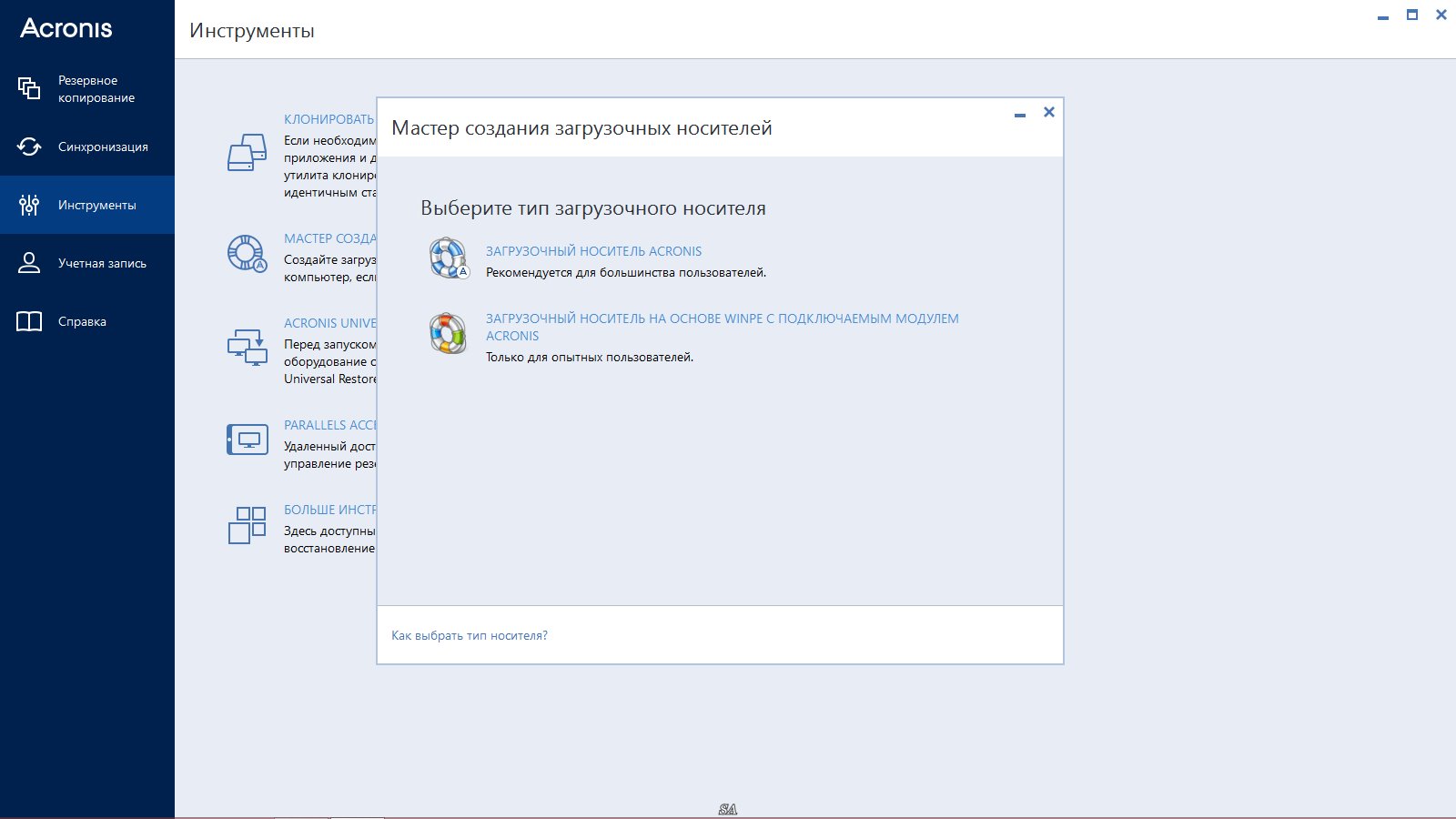This screenshot has width=1456, height=819.
Task: Click the Инструменты page heading
Action: (252, 31)
